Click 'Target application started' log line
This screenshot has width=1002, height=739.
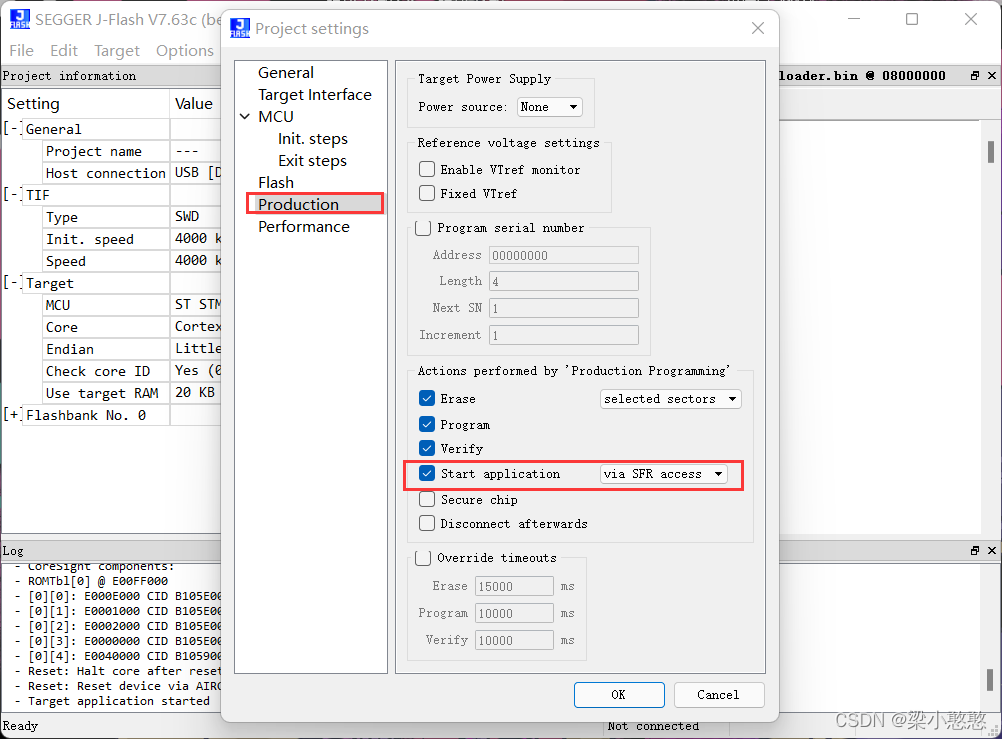point(119,701)
